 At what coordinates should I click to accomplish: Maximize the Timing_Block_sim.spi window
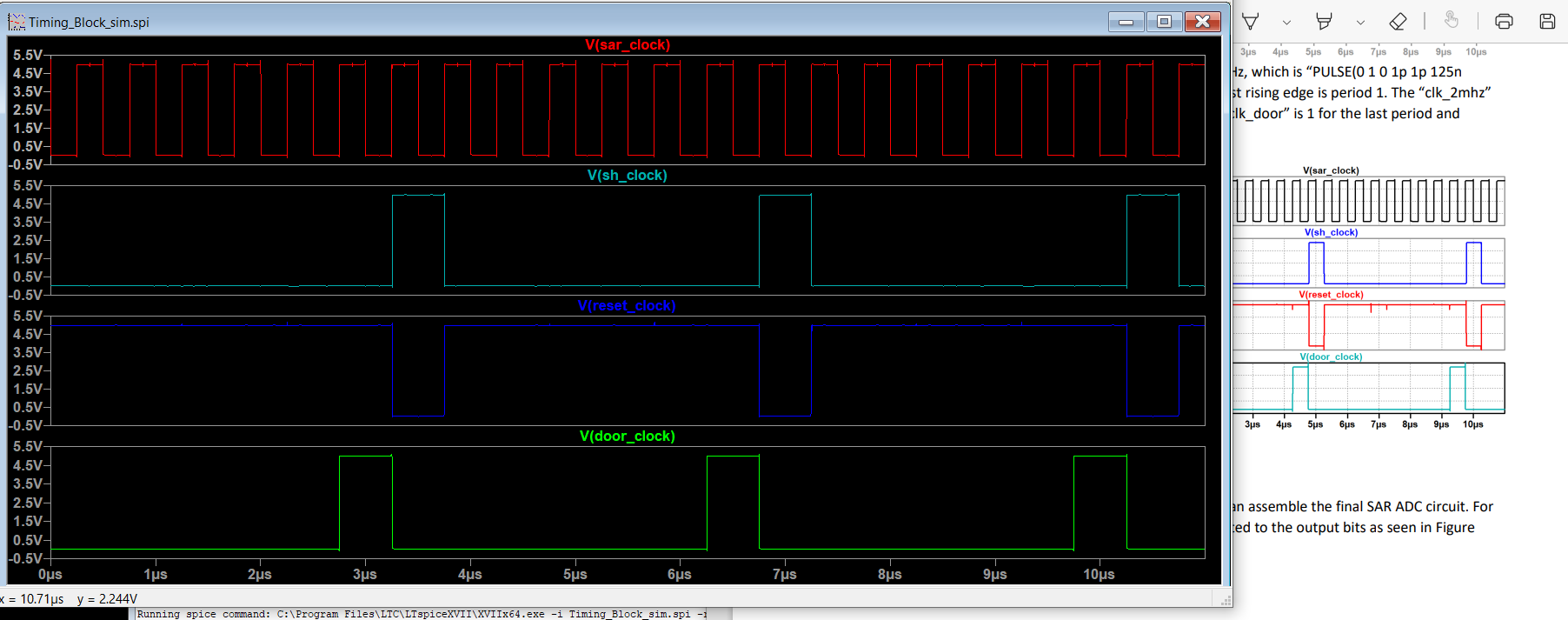(1164, 22)
